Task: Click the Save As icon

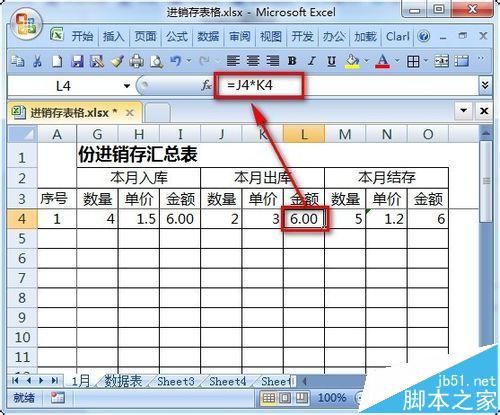Action: point(97,61)
